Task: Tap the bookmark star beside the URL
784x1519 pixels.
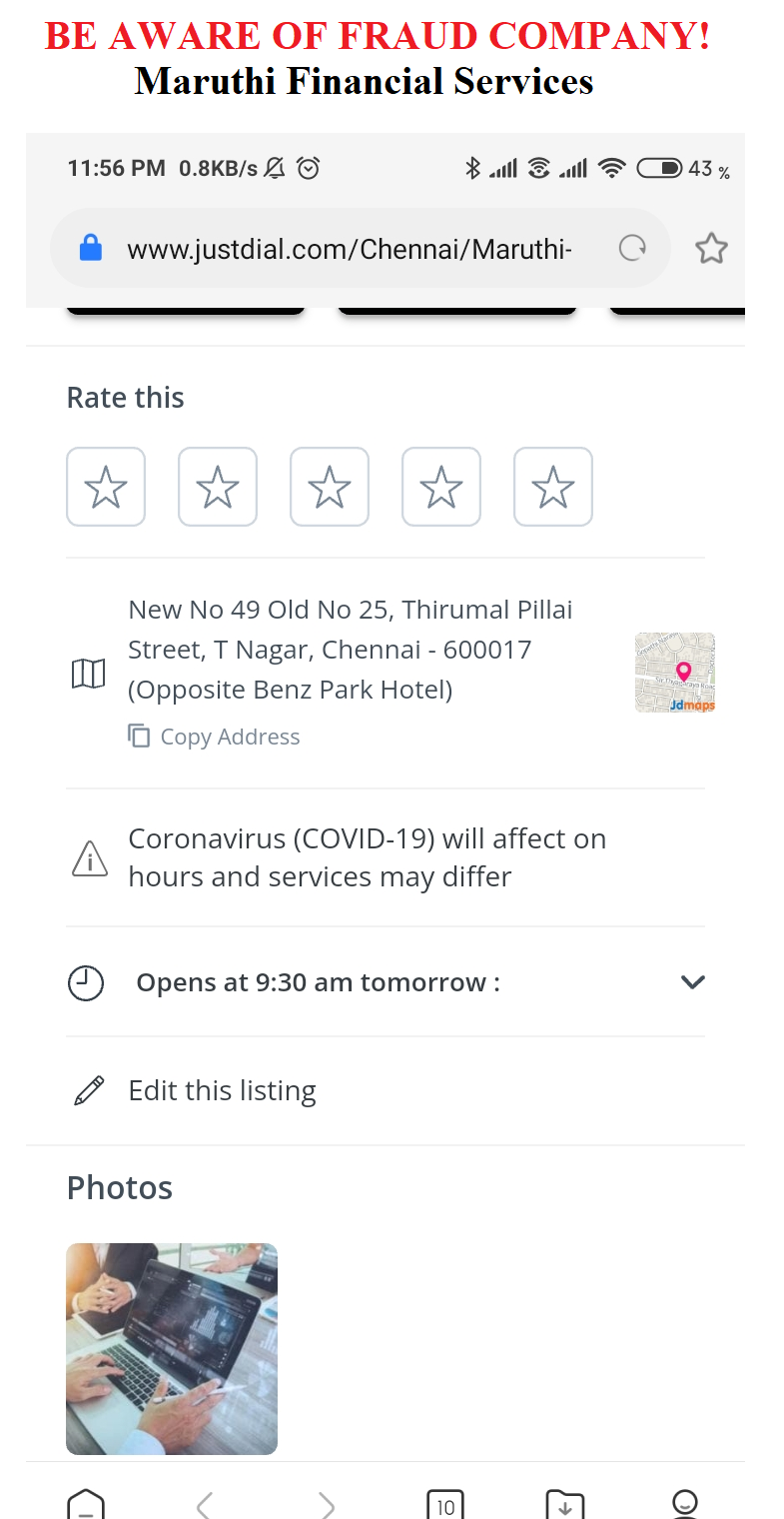Action: [711, 248]
